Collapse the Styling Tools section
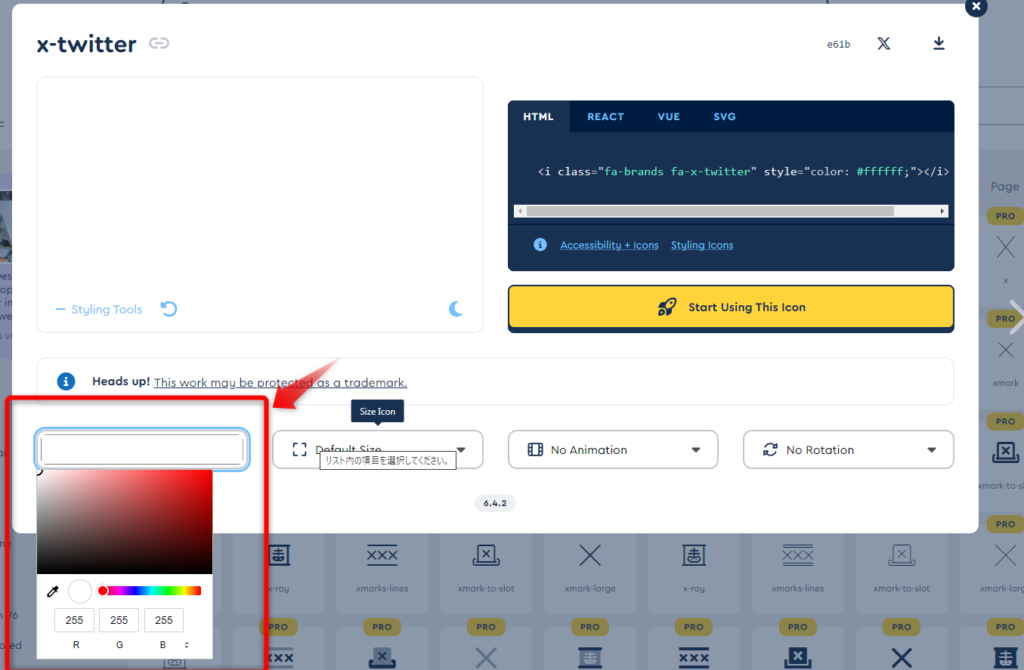The image size is (1024, 670). point(99,309)
